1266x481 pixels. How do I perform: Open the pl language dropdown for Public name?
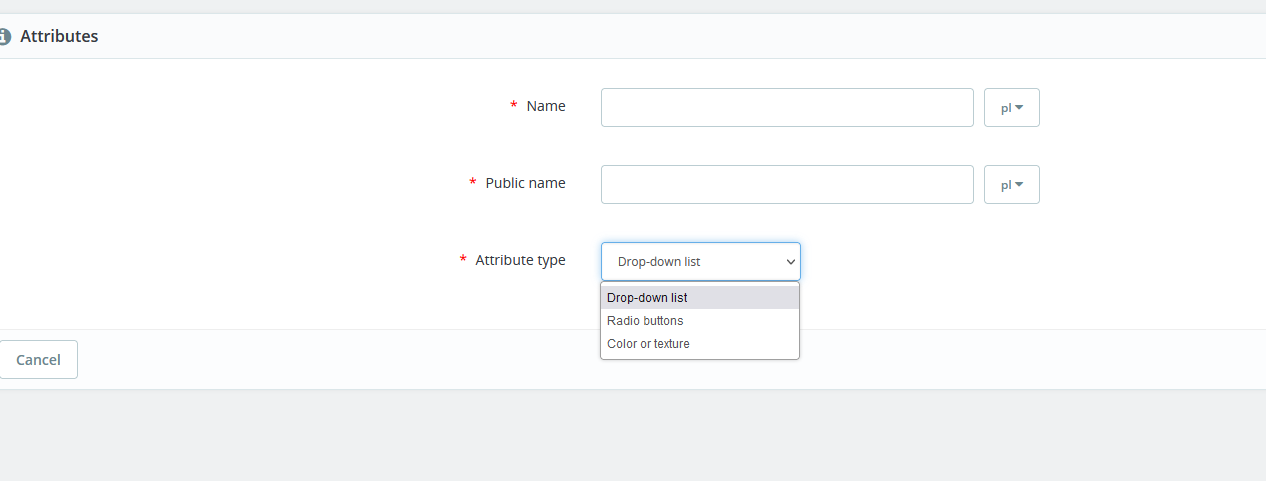(x=1012, y=185)
